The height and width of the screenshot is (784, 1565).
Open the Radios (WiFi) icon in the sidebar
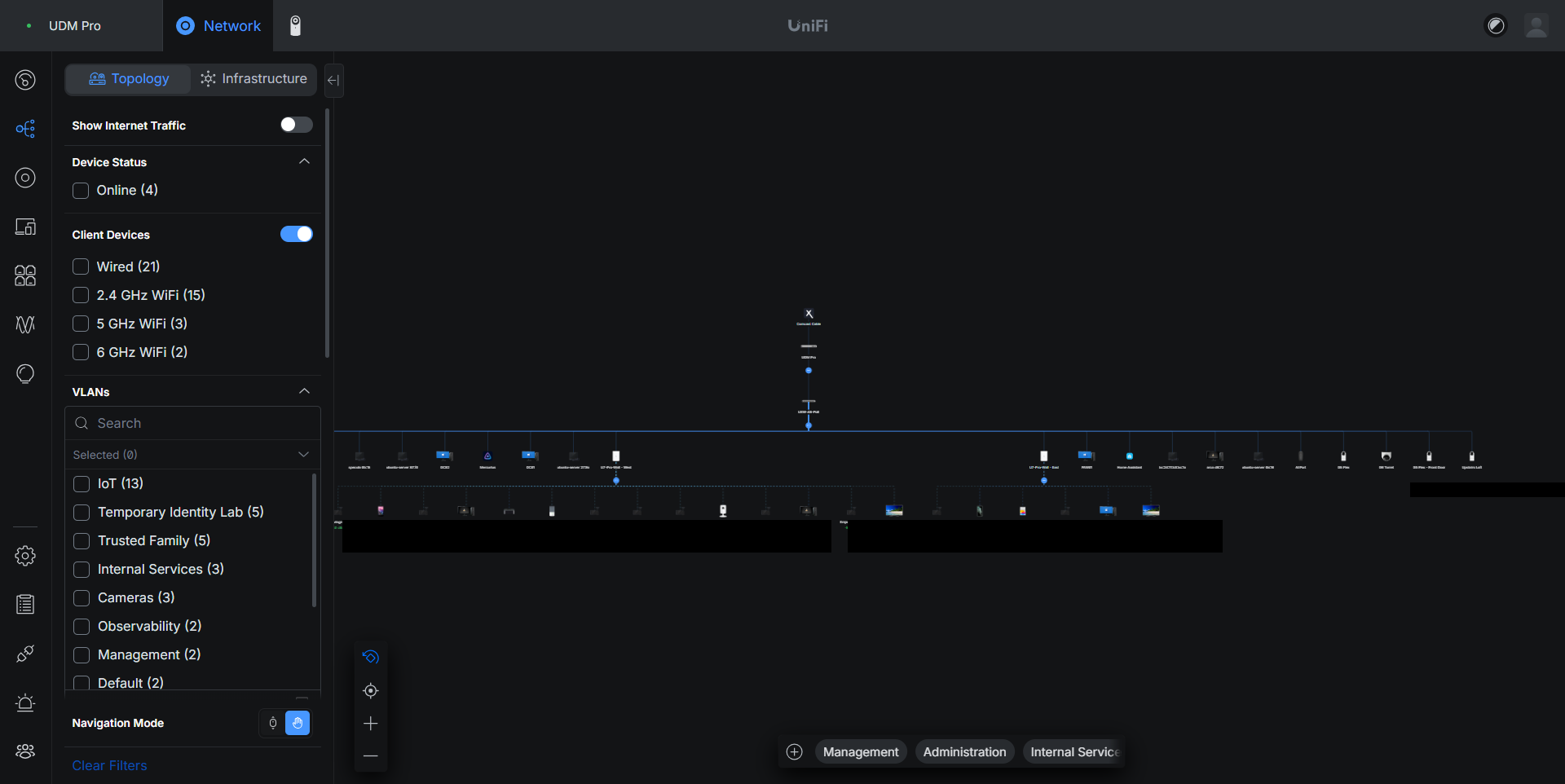point(25,324)
